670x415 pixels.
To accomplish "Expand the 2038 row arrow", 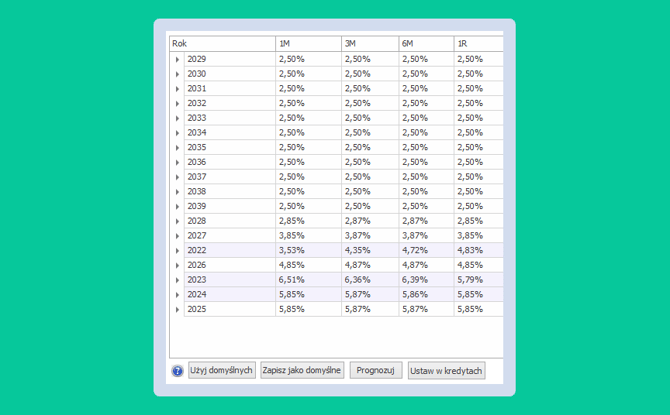I will 177,191.
